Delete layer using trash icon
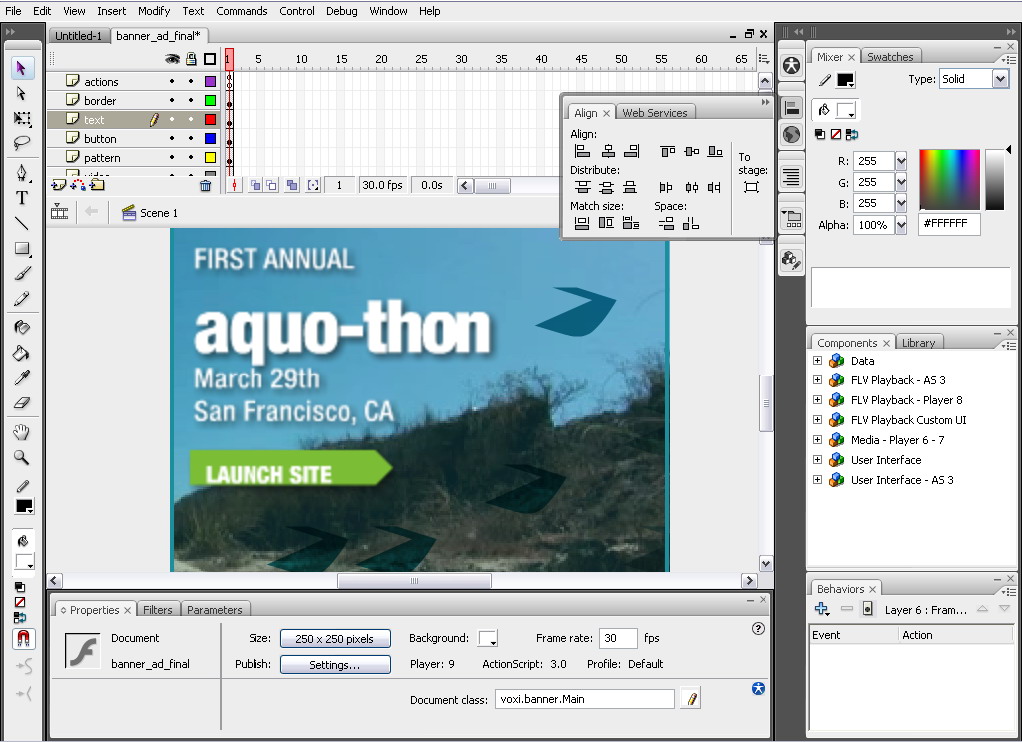 click(205, 186)
